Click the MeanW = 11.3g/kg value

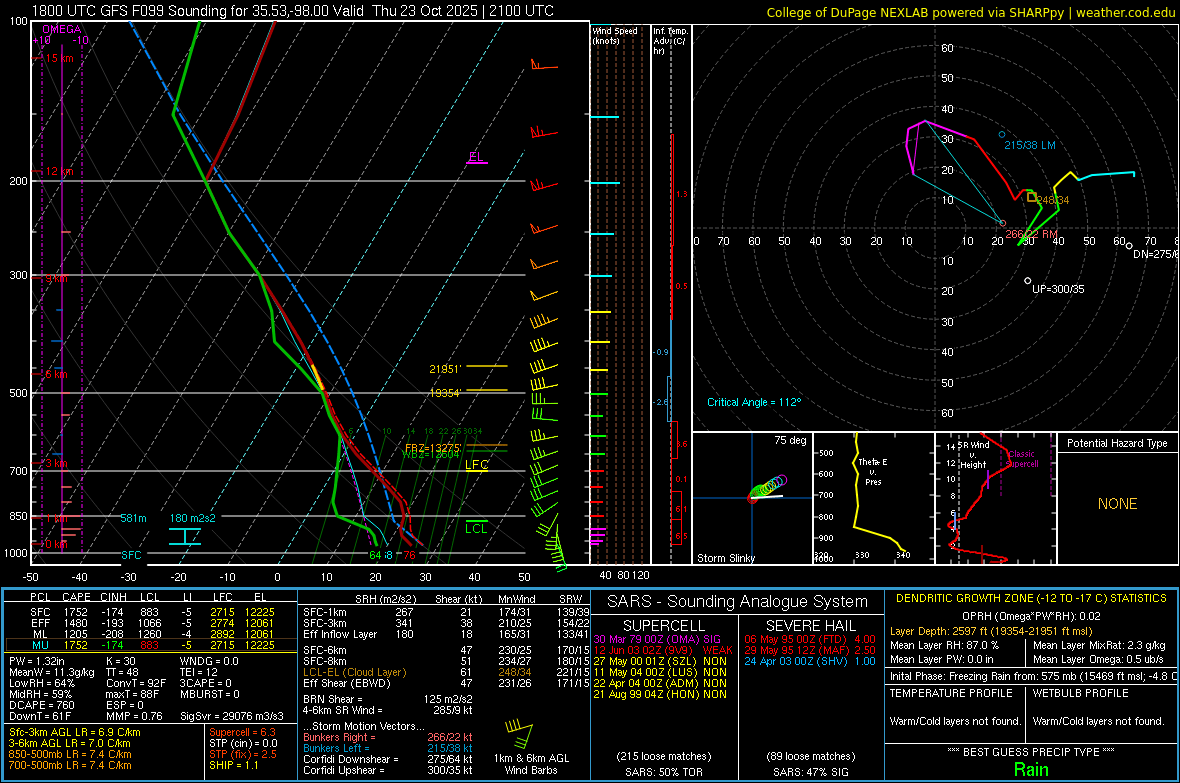pyautogui.click(x=52, y=672)
